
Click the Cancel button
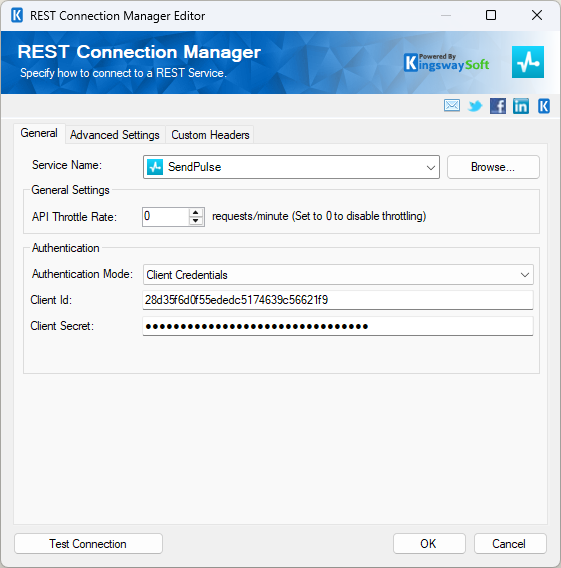(x=510, y=543)
